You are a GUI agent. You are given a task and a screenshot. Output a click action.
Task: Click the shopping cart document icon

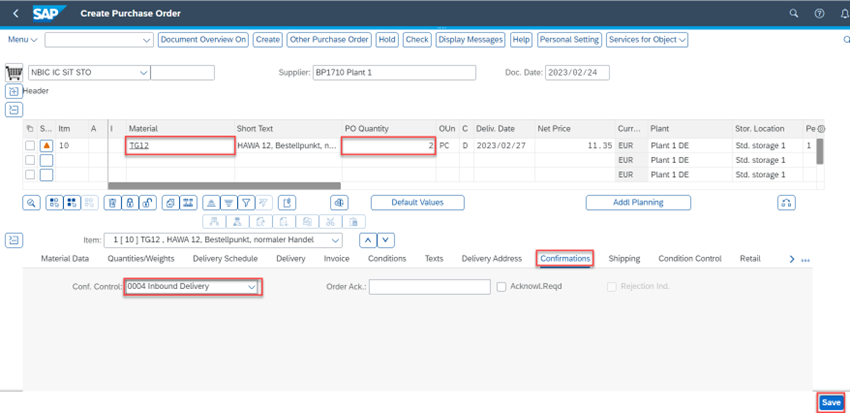pyautogui.click(x=14, y=72)
